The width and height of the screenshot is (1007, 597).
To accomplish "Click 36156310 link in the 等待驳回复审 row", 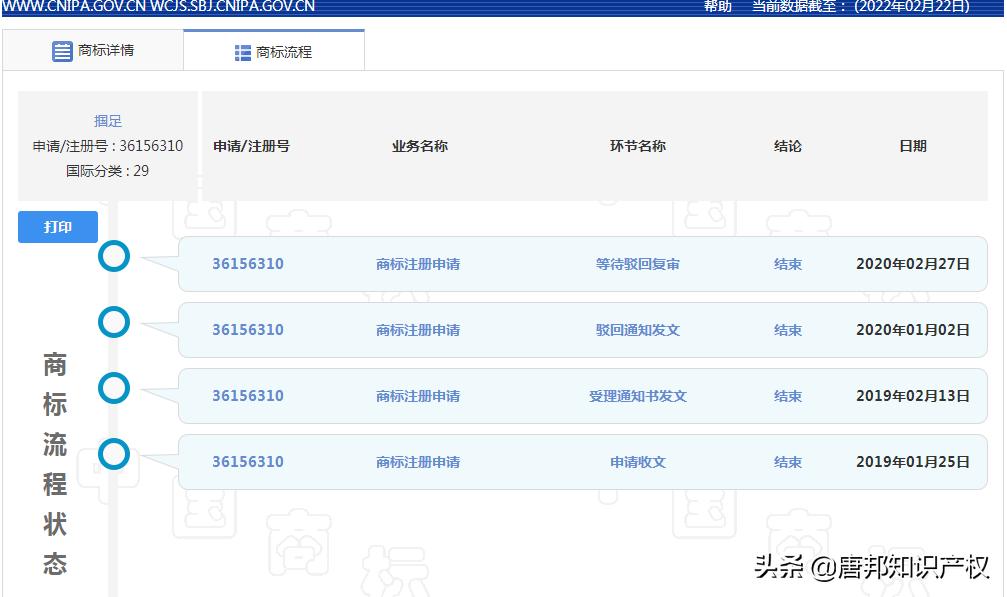I will point(248,264).
